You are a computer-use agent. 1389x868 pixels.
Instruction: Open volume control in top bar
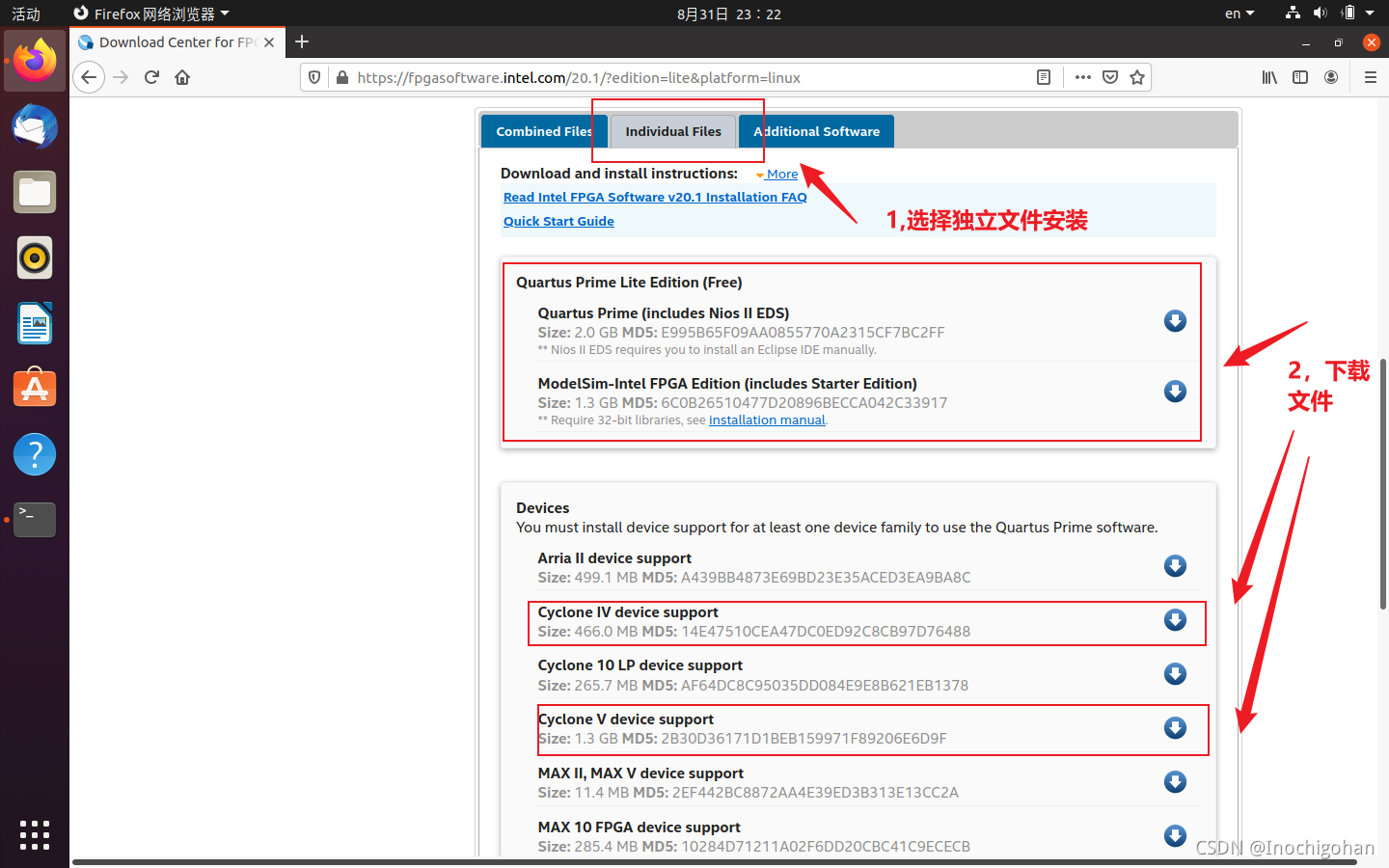coord(1321,14)
